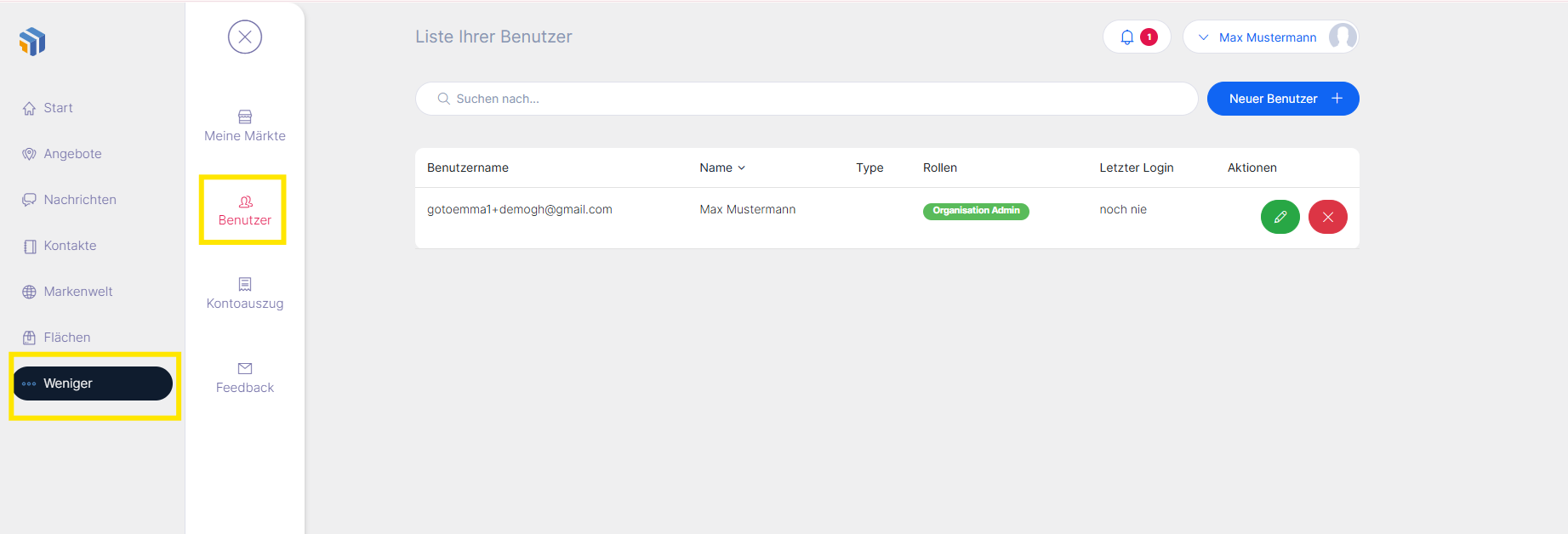
Task: Navigate to Kontakte
Action: point(70,246)
